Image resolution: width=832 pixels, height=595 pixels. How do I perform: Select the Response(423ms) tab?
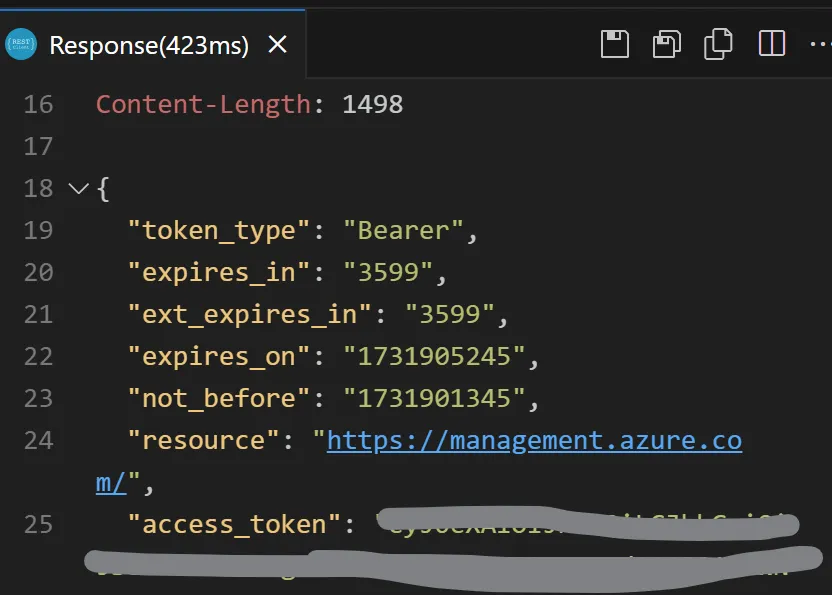[149, 45]
